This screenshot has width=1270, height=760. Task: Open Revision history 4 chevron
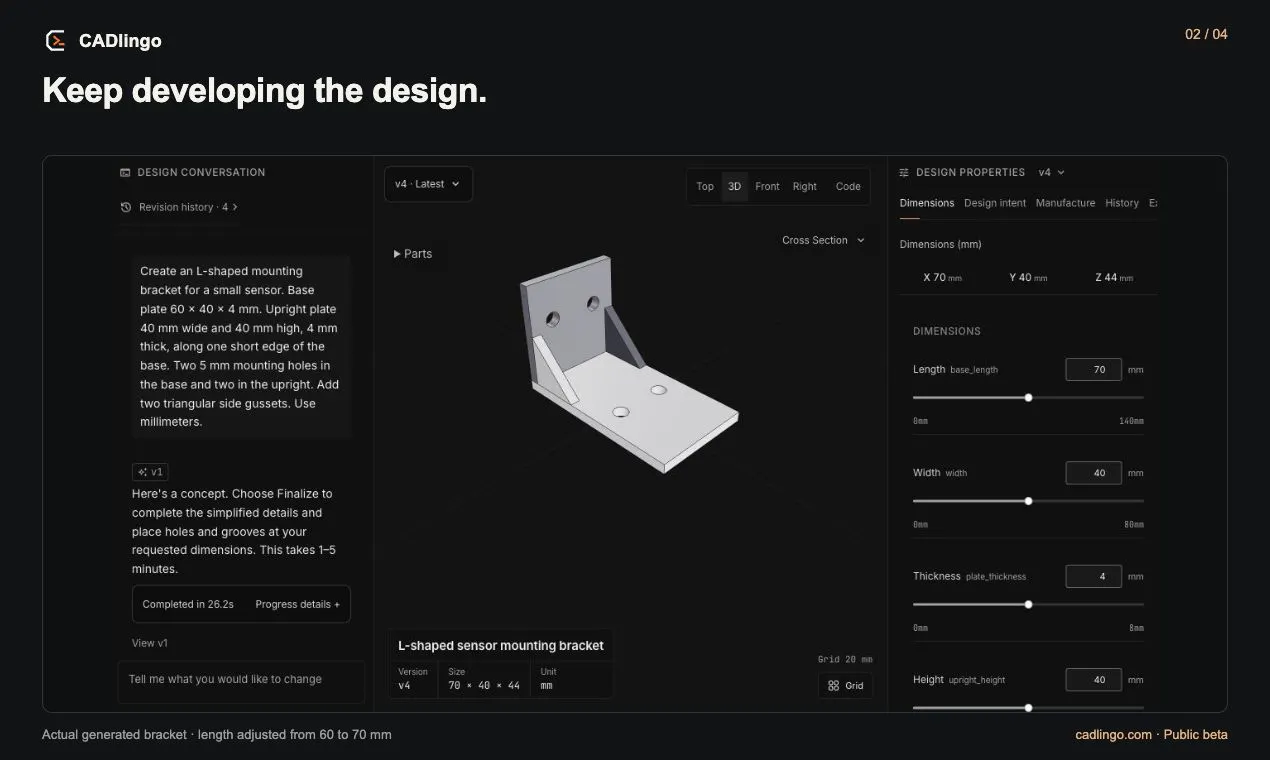[x=235, y=207]
